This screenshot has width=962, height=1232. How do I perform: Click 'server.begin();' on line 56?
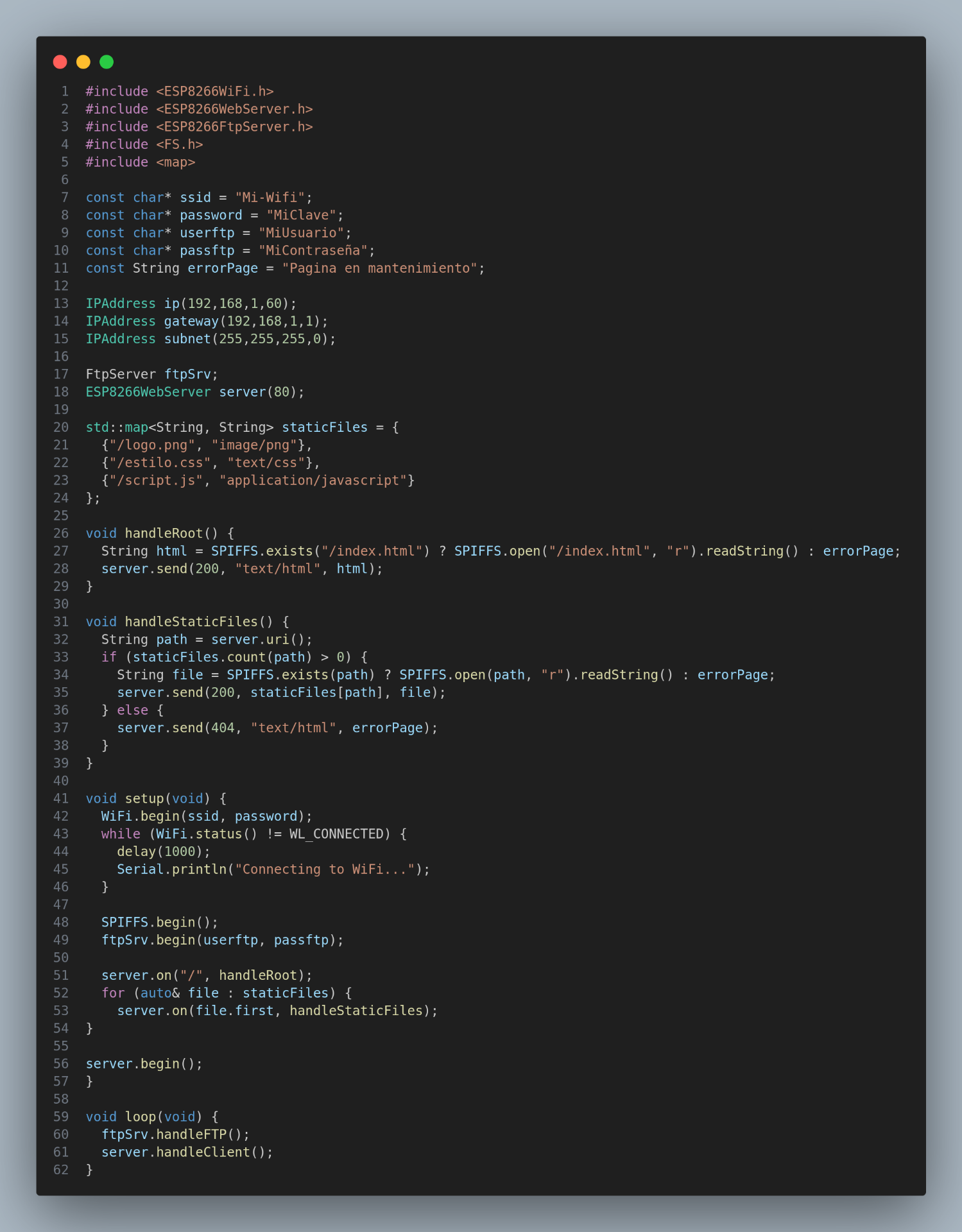pyautogui.click(x=144, y=1063)
